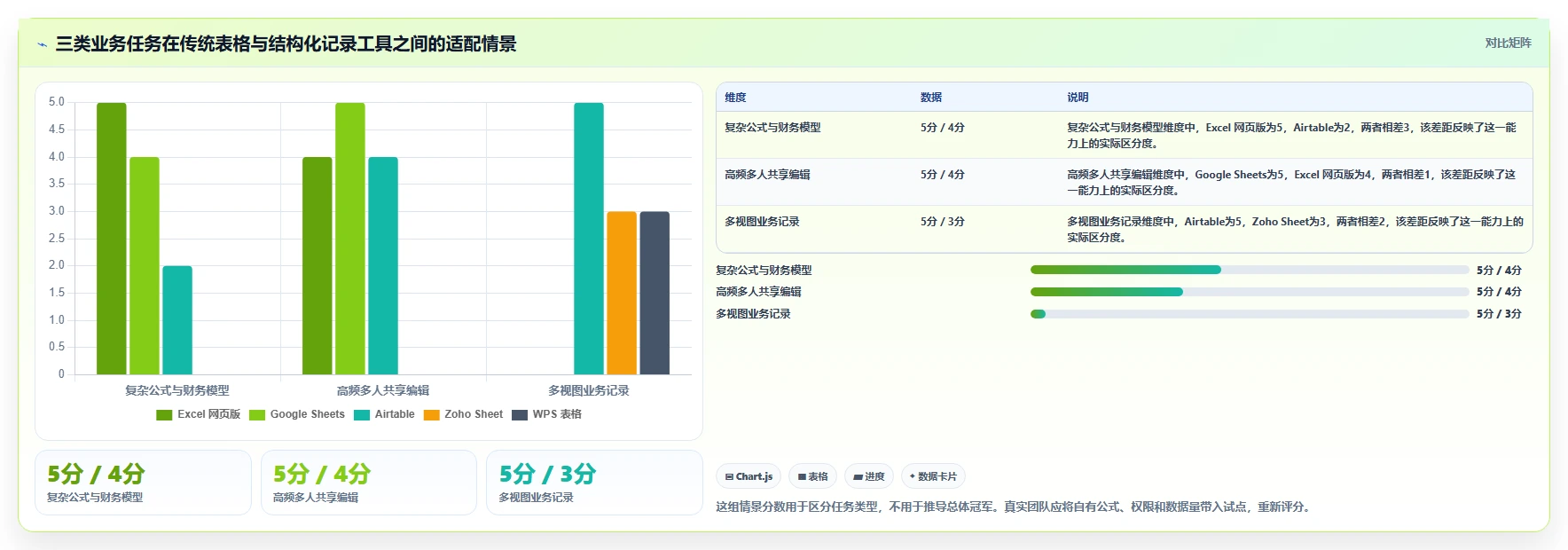Toggle the Google Sheets legend entry

[x=297, y=414]
